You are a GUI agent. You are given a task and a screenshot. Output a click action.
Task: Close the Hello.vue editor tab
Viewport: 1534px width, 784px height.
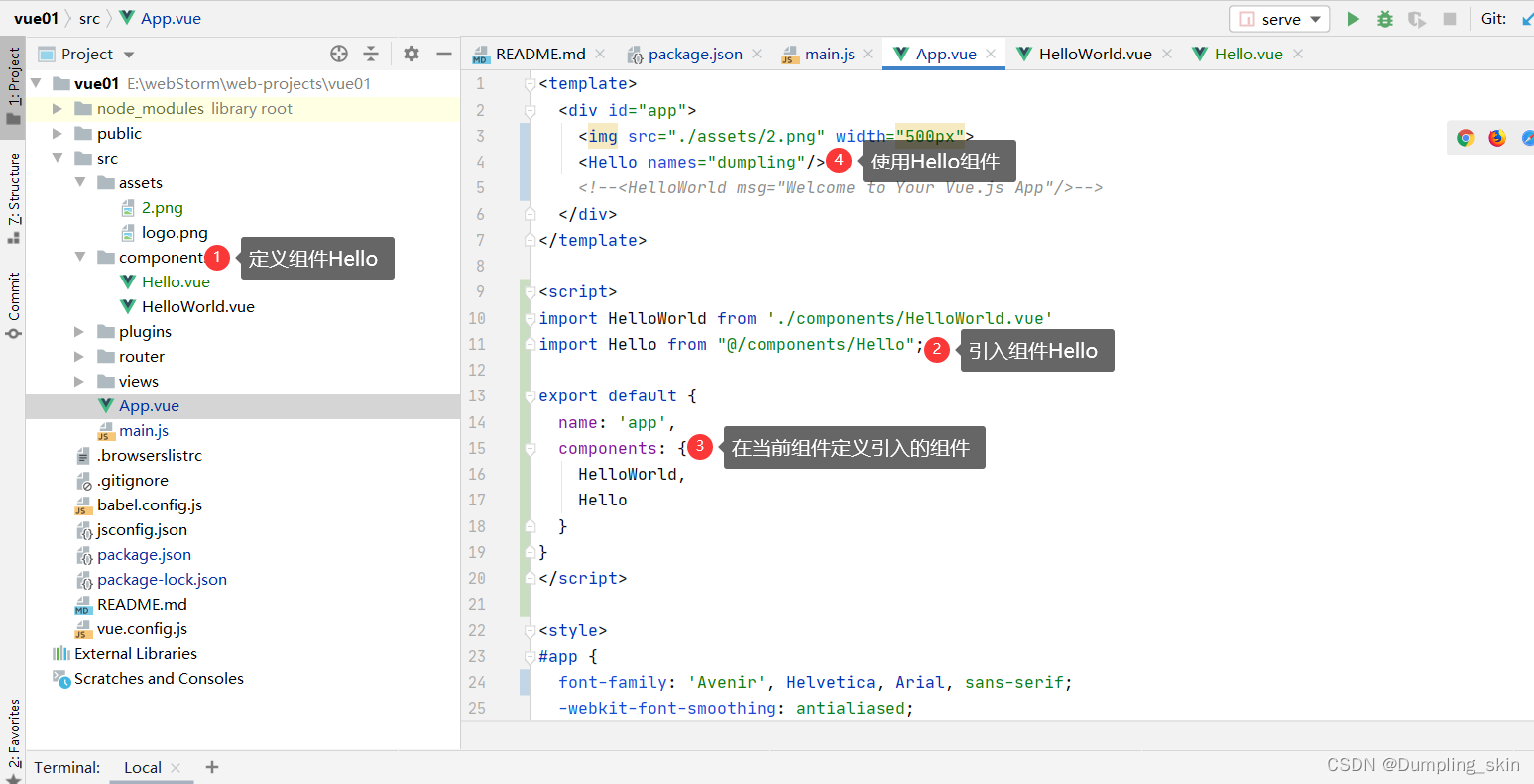tap(1298, 54)
